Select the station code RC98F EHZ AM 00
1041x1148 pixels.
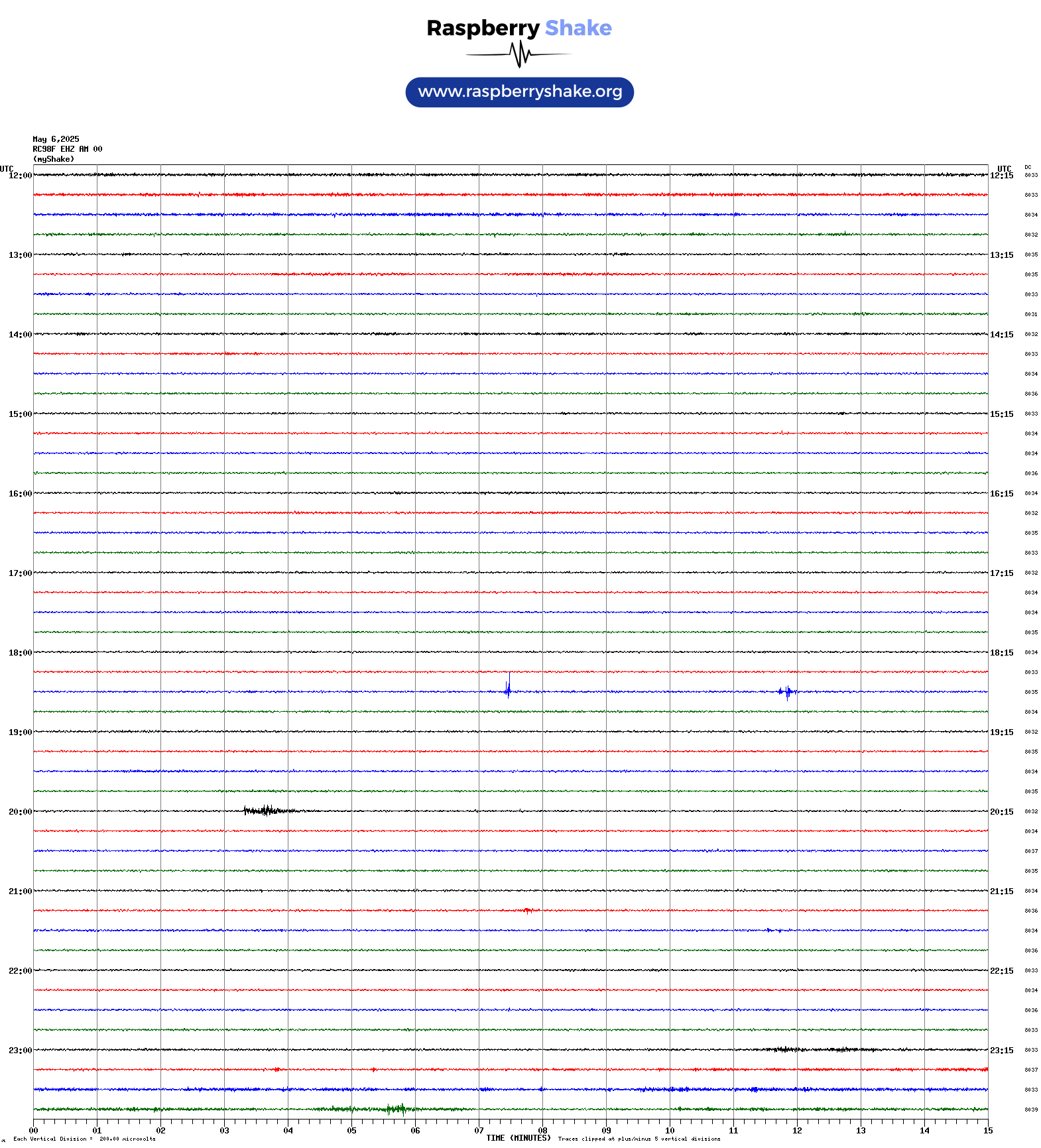point(68,149)
